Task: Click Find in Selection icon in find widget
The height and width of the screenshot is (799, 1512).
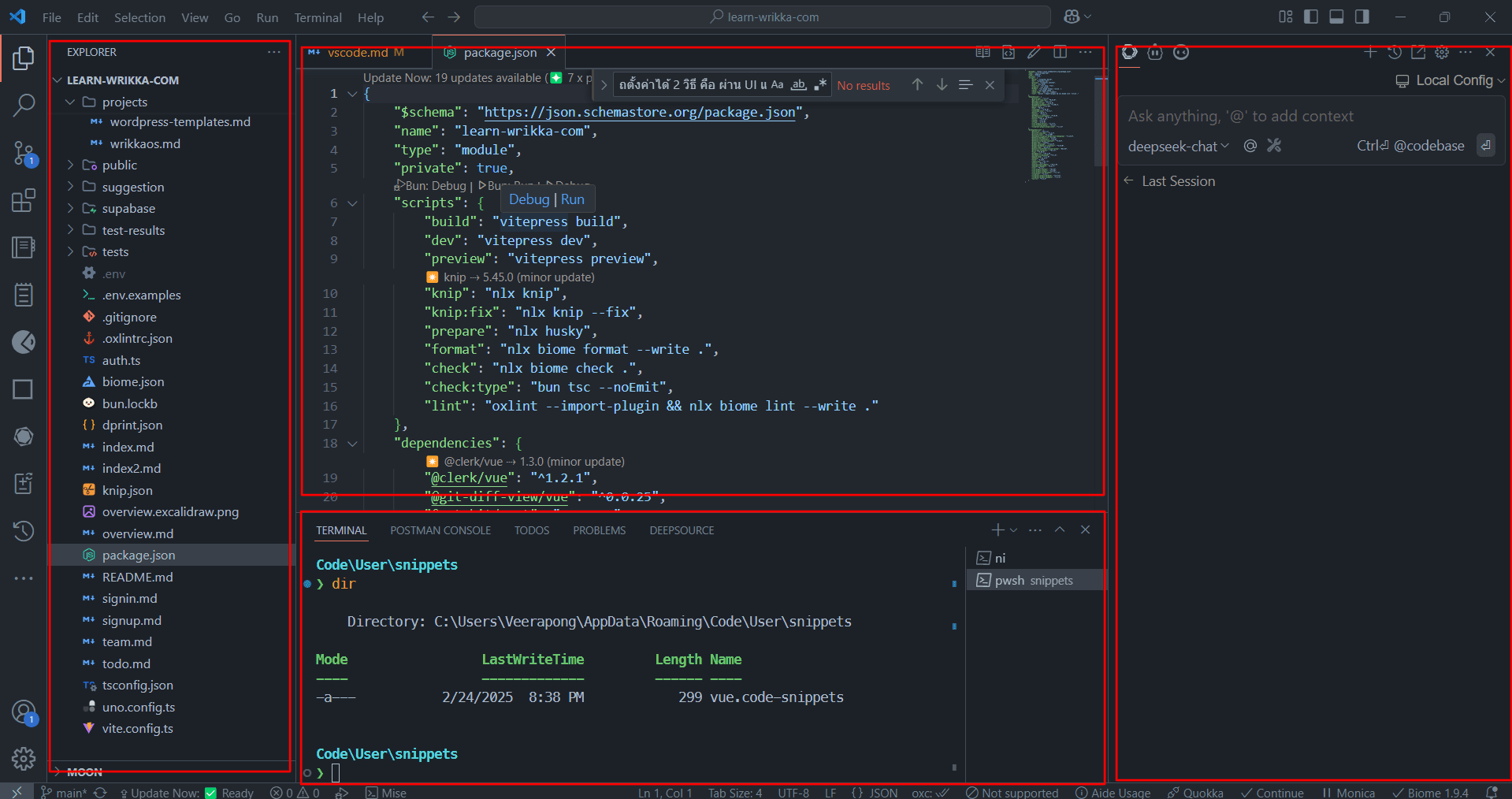Action: (x=965, y=84)
